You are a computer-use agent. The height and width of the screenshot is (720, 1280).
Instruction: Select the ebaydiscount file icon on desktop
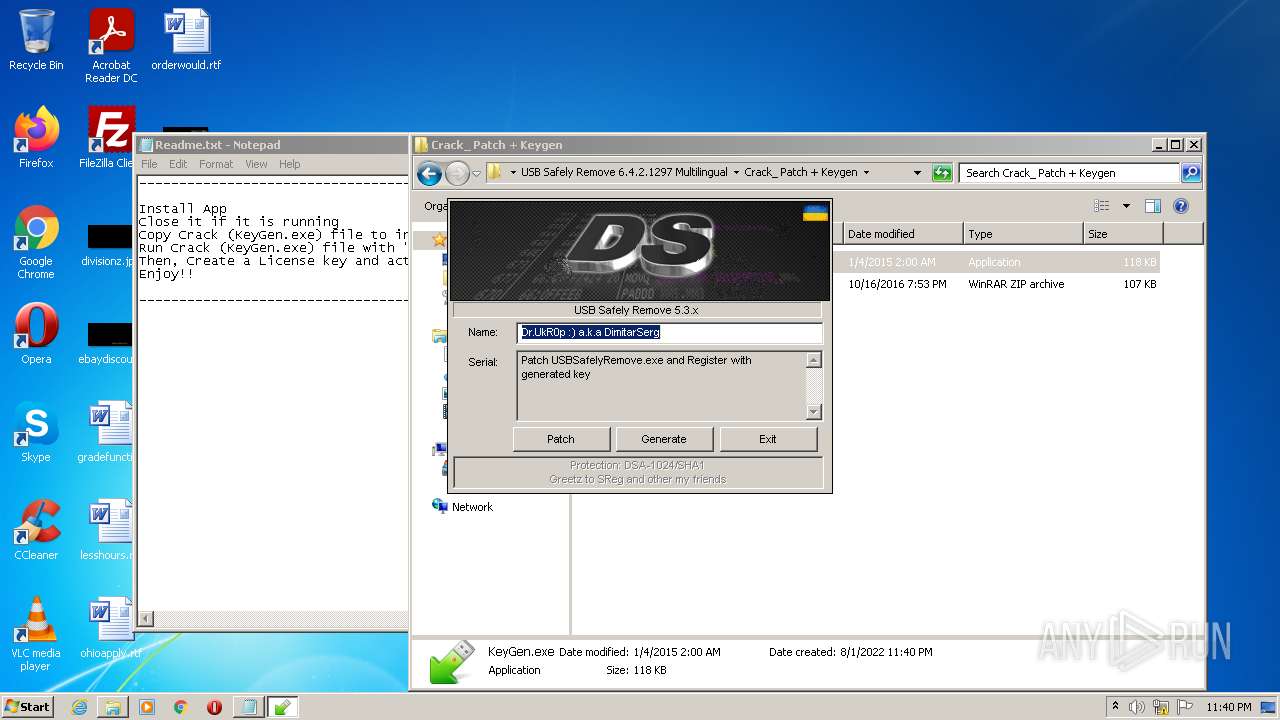[109, 344]
